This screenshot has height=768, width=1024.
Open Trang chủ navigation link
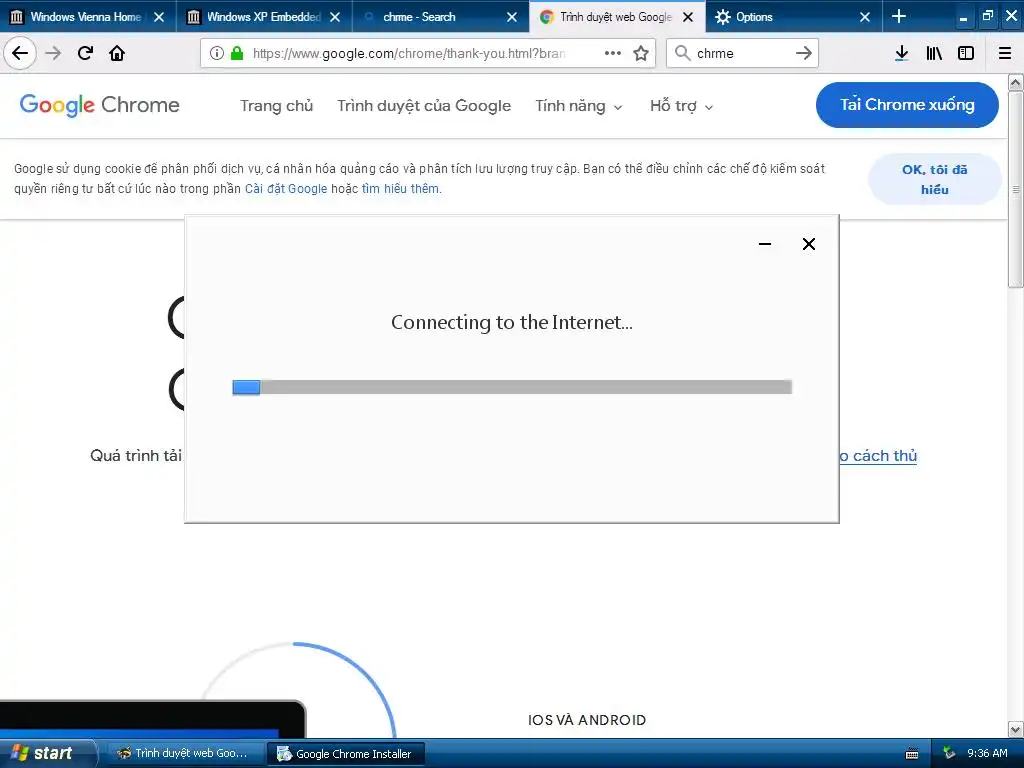(276, 106)
